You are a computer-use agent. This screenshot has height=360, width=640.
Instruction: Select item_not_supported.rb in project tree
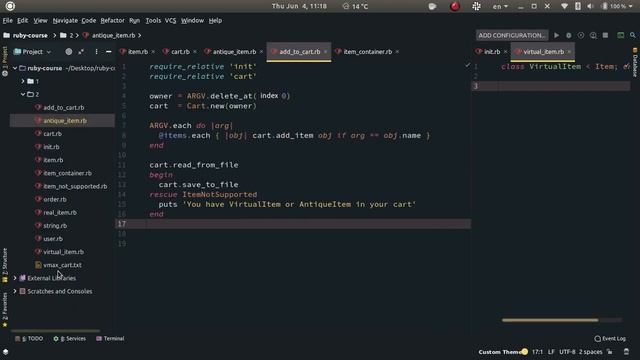pos(75,186)
